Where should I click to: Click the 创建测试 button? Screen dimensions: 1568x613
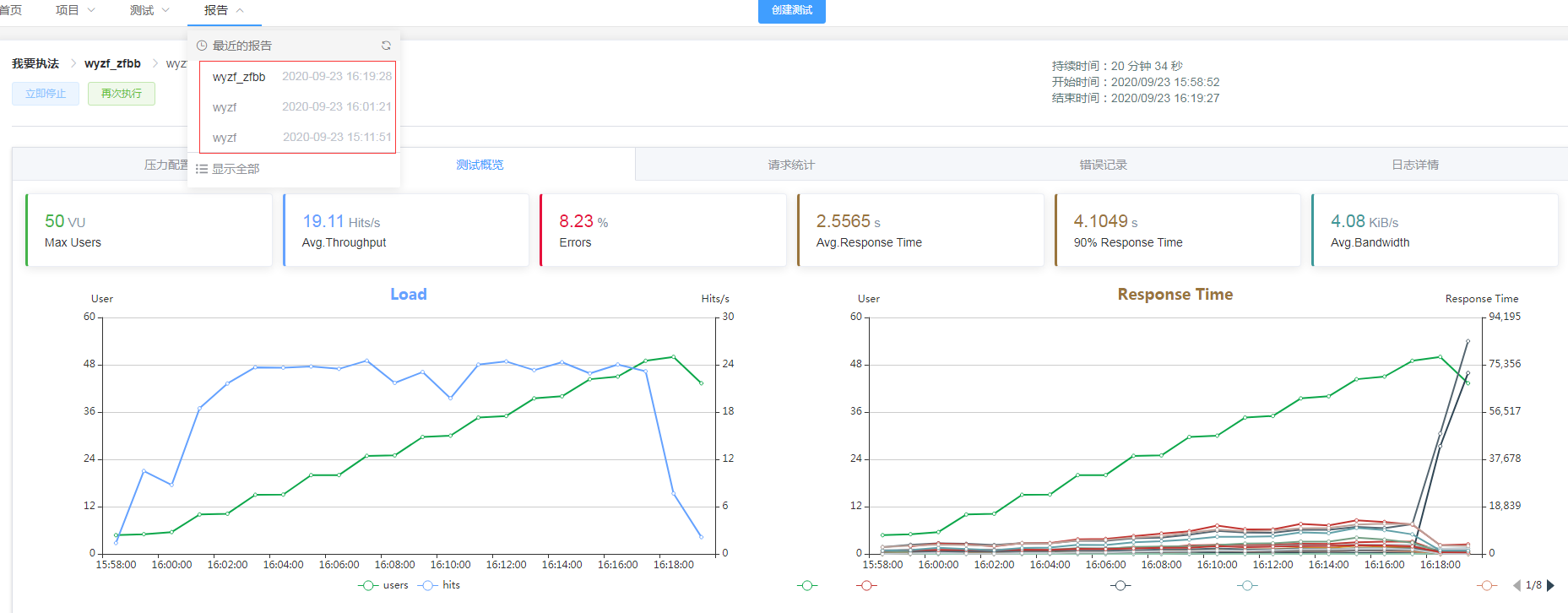[x=792, y=11]
